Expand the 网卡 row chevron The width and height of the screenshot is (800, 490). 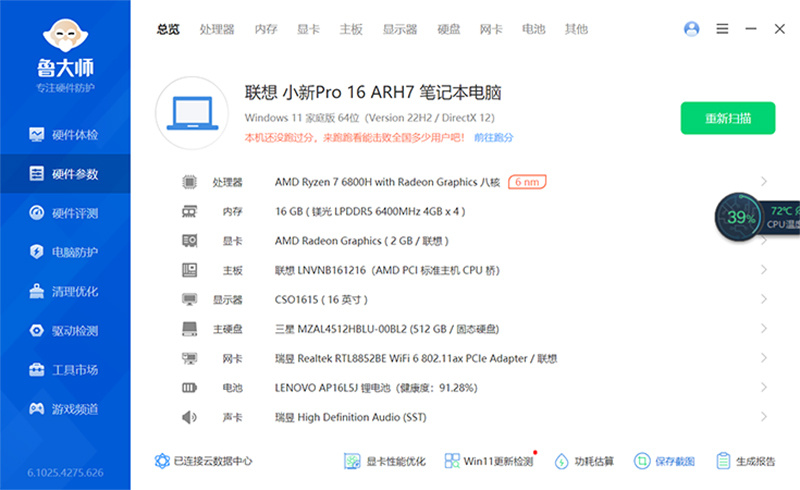764,358
